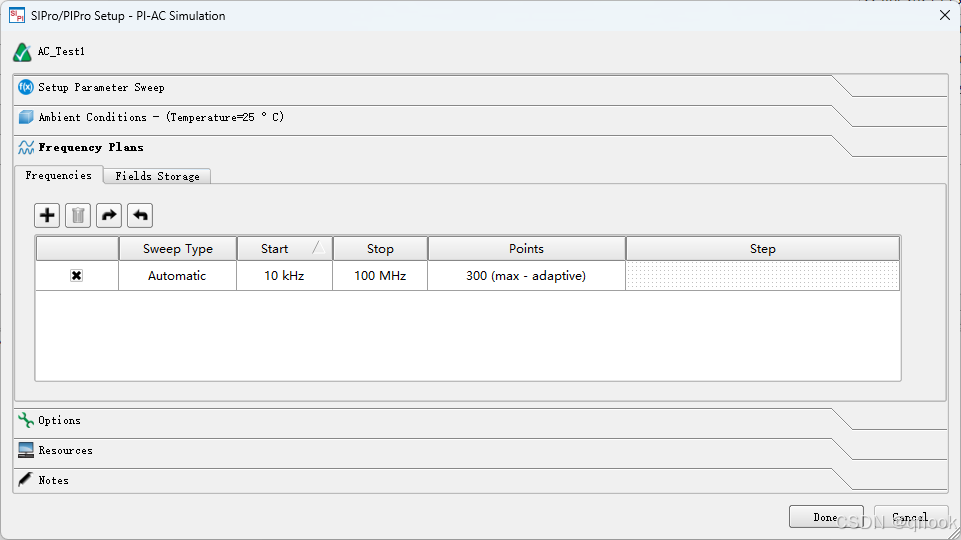Switch to the Fields Storage tab
961x540 pixels.
tap(158, 176)
